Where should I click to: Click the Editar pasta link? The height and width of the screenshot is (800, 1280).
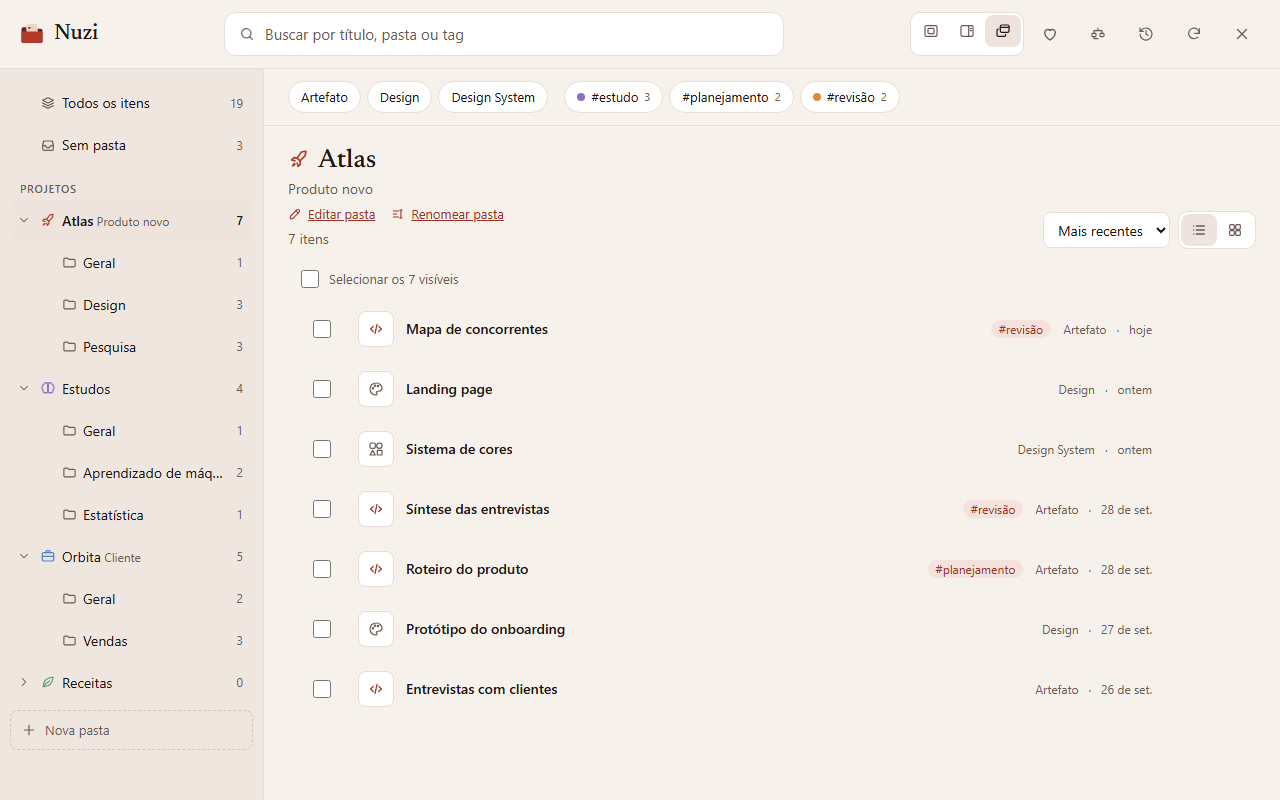(x=332, y=214)
